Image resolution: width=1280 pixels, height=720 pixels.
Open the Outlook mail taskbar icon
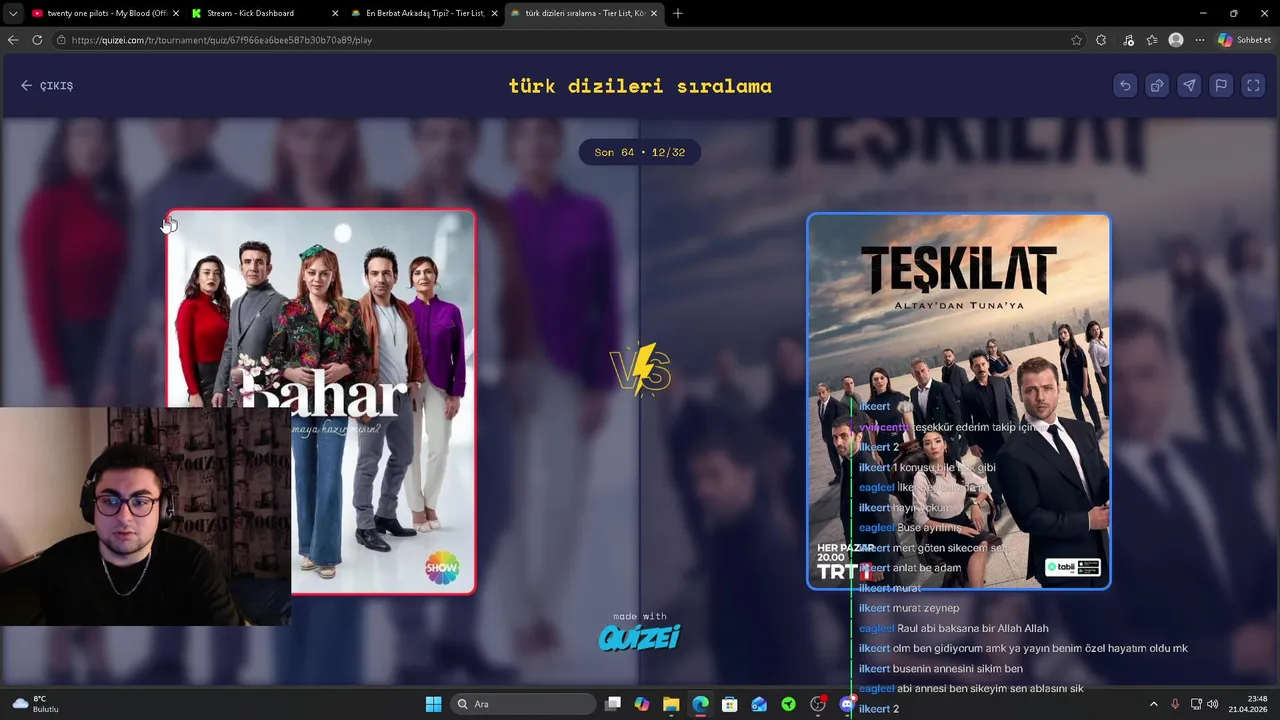(x=759, y=704)
